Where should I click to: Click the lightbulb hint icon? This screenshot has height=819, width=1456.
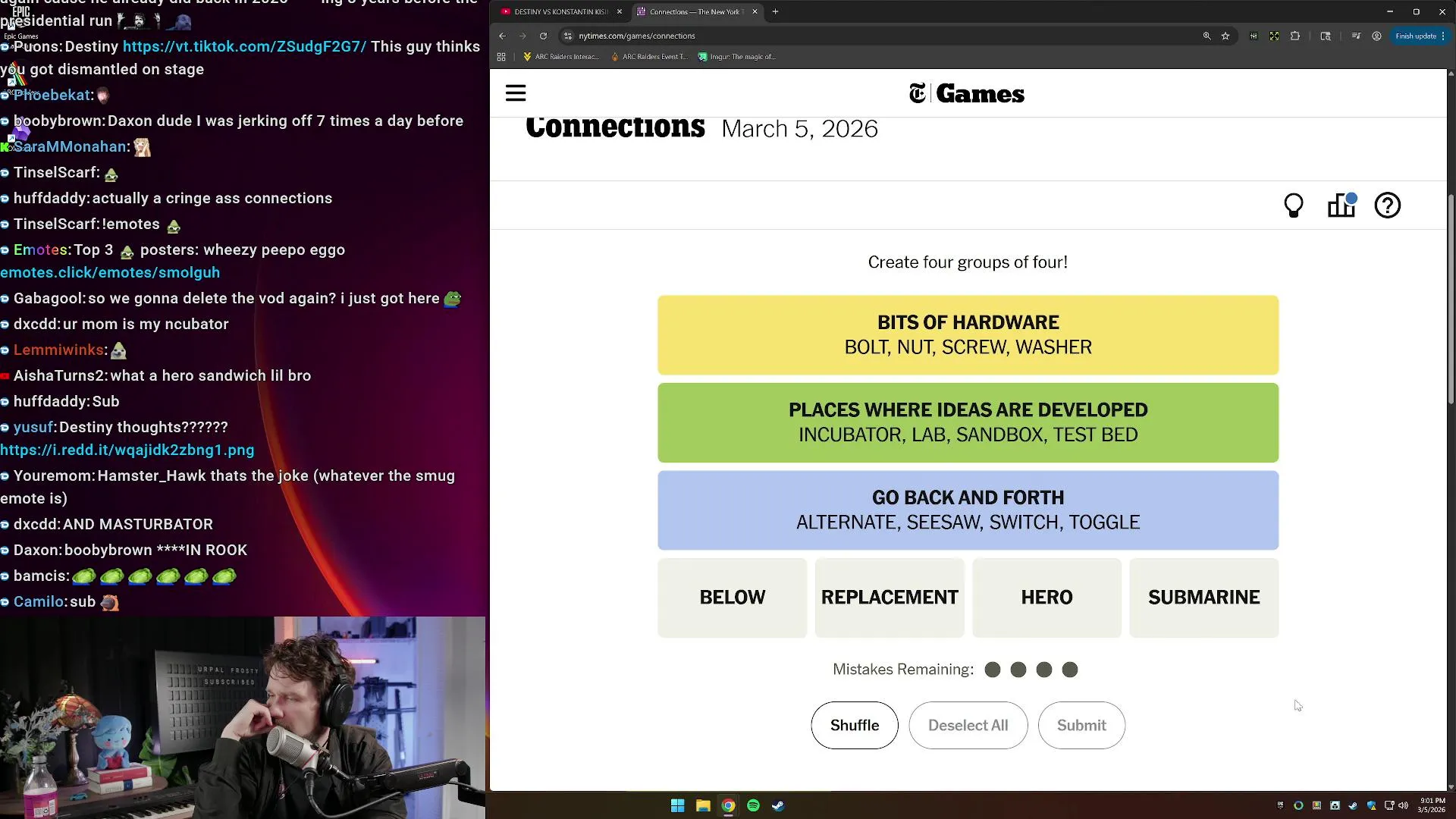[x=1294, y=206]
